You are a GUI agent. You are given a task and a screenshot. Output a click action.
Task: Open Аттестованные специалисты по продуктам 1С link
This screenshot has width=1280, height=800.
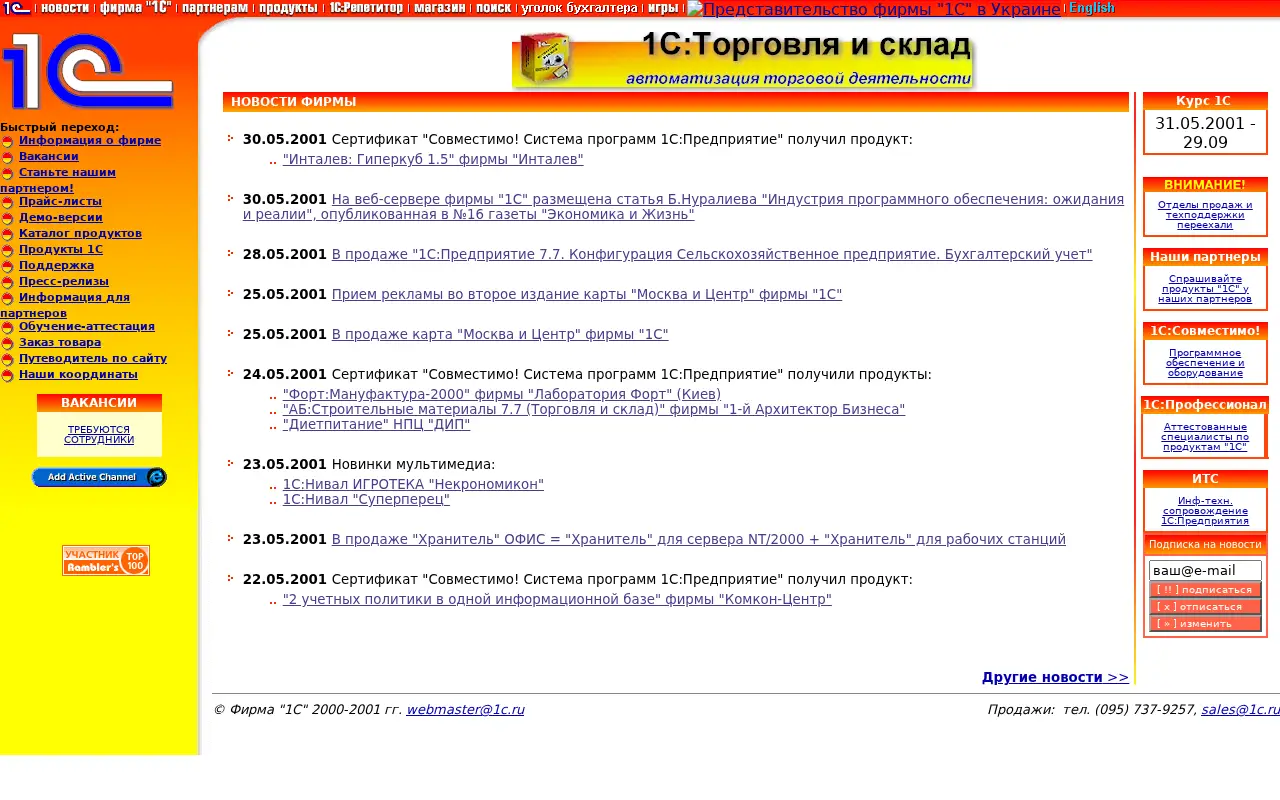[1205, 437]
